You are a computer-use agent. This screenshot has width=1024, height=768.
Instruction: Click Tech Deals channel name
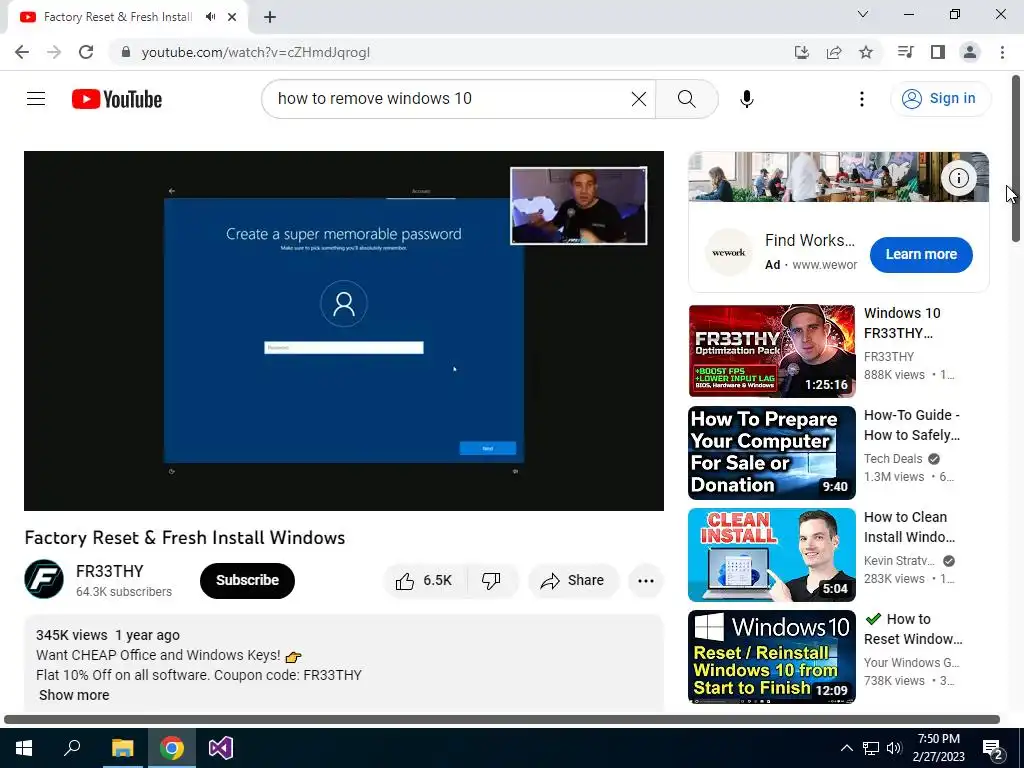click(x=893, y=458)
